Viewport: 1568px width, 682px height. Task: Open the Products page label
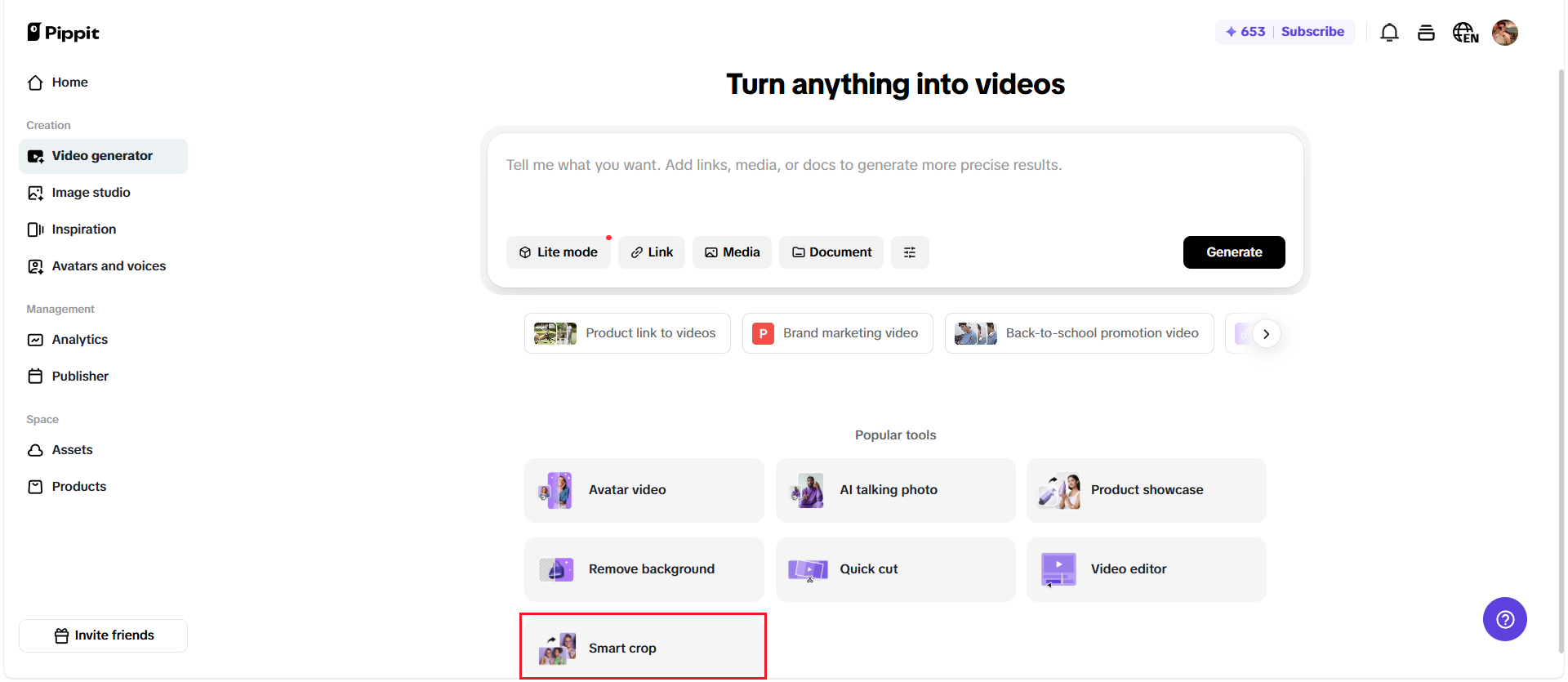79,487
